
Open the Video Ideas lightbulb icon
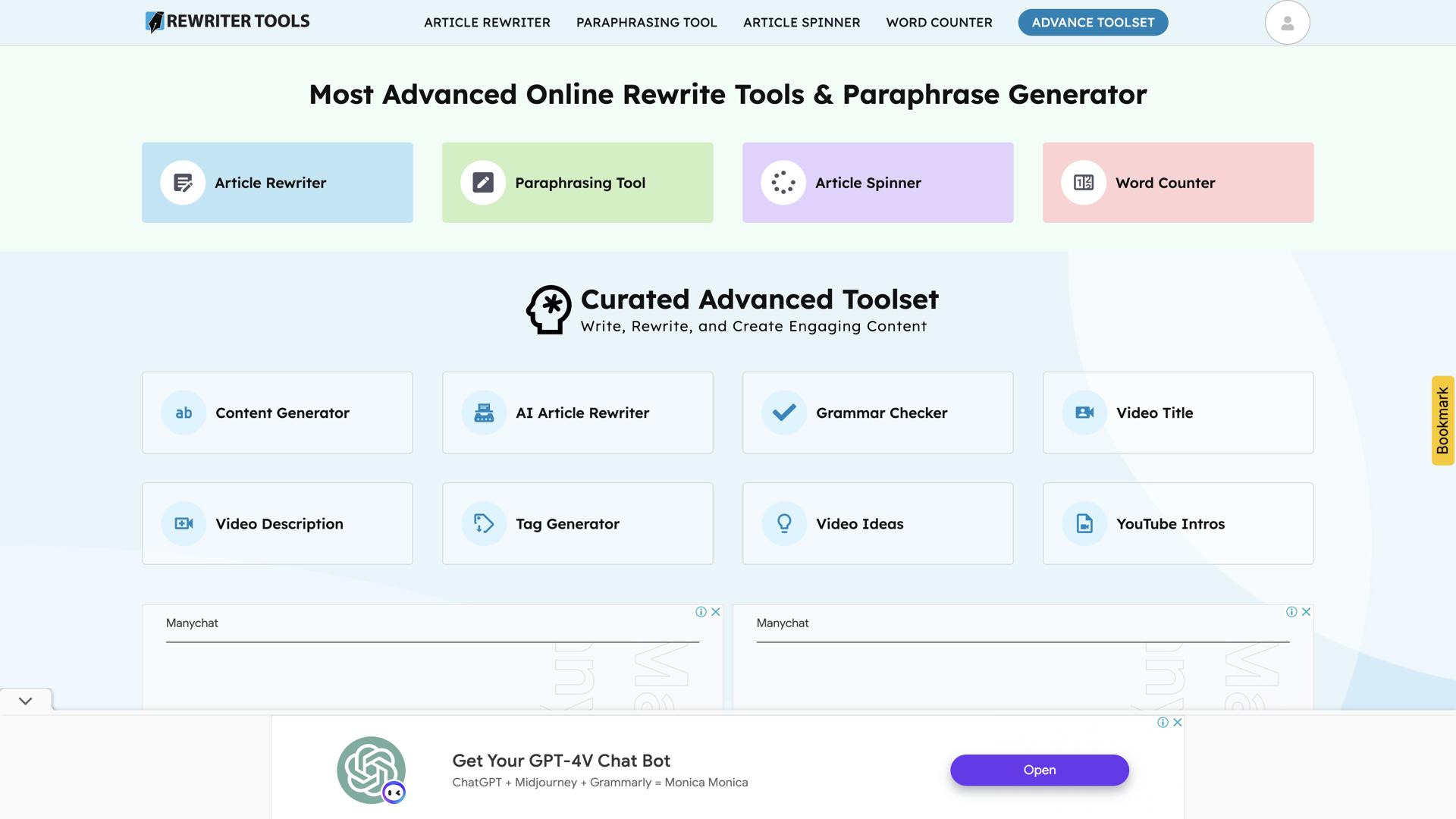click(783, 523)
